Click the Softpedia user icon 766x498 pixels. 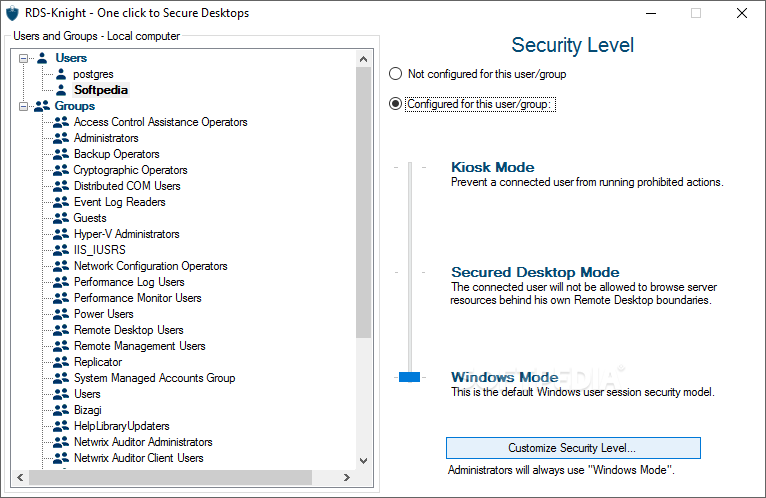click(61, 90)
